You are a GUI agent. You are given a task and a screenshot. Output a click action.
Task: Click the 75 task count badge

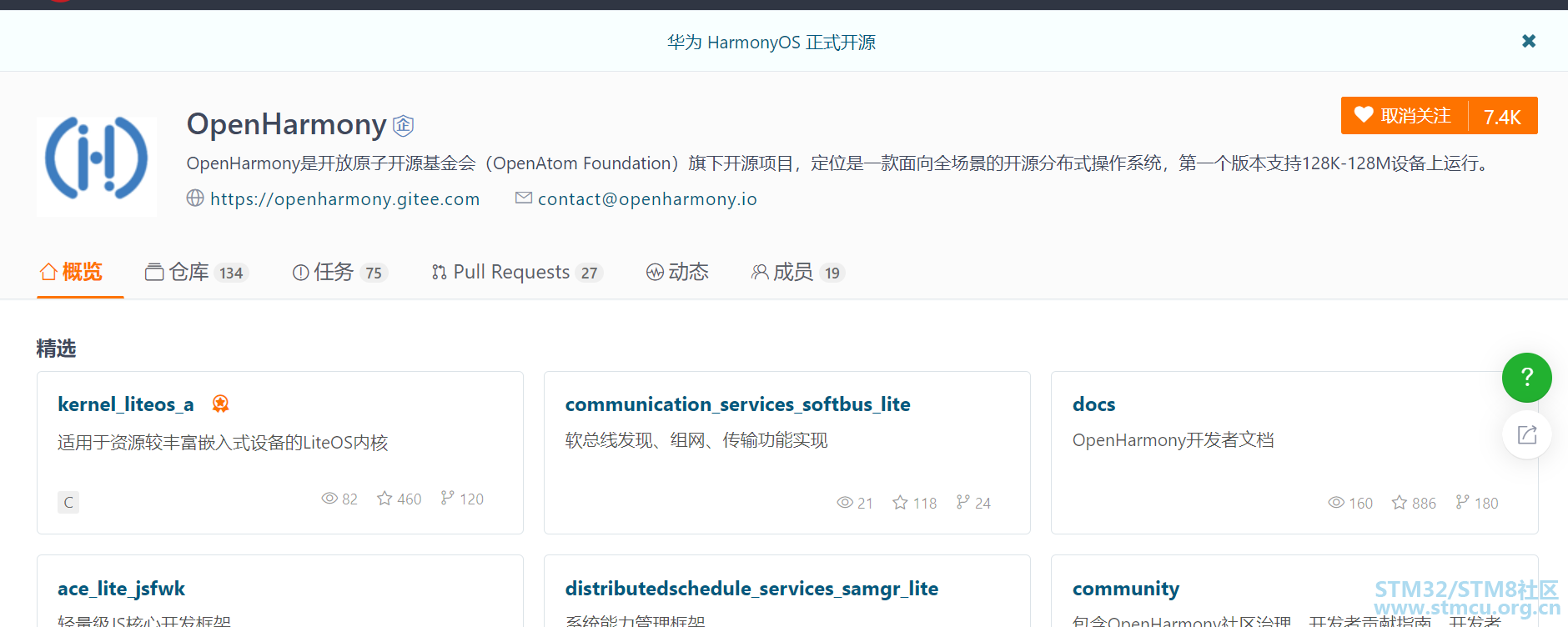click(x=374, y=273)
